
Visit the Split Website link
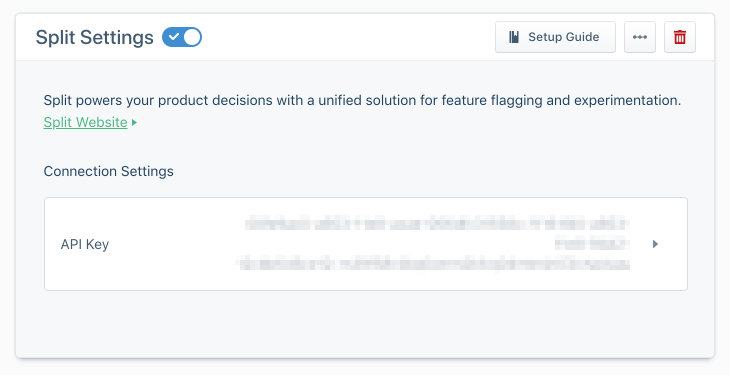[86, 122]
